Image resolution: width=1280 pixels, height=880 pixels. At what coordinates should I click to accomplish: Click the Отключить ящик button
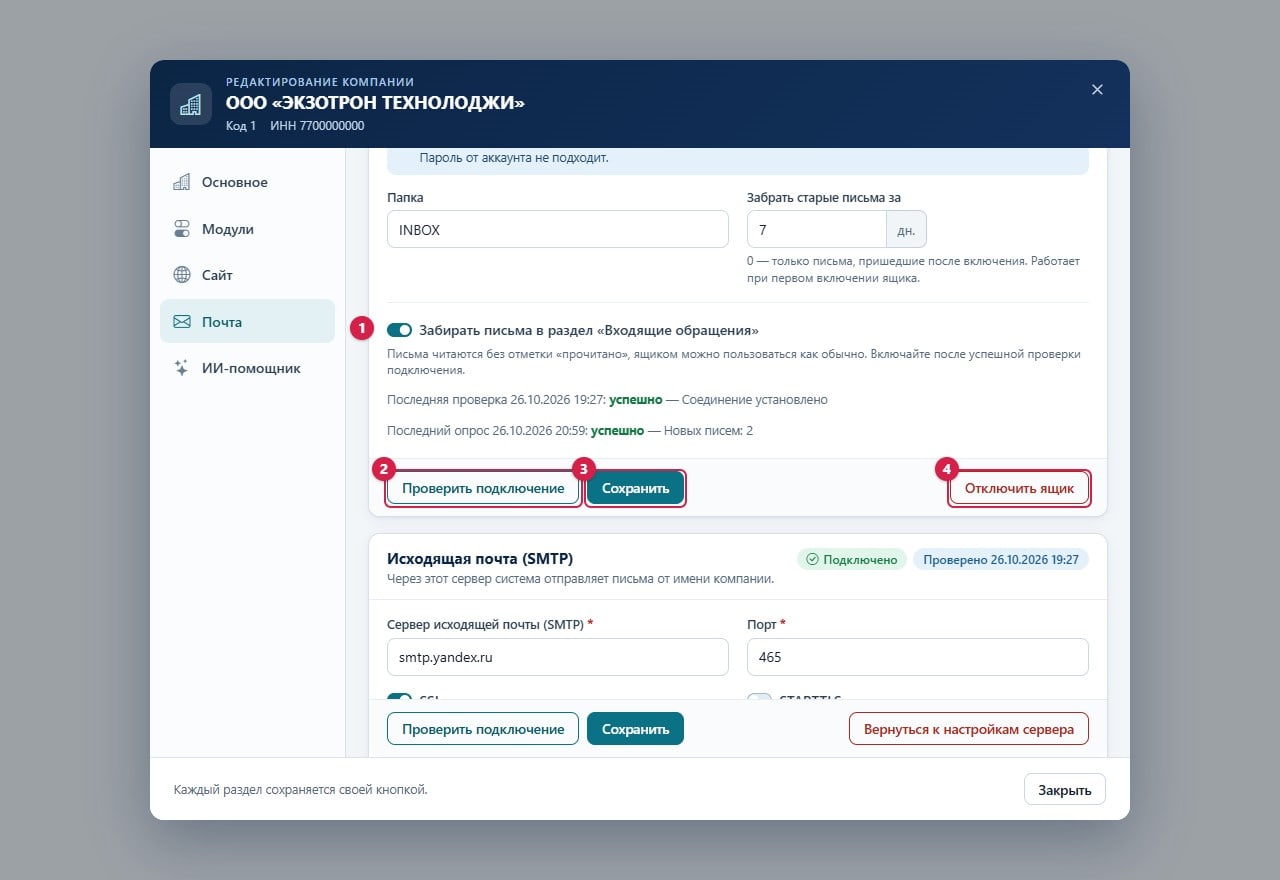pos(1019,488)
